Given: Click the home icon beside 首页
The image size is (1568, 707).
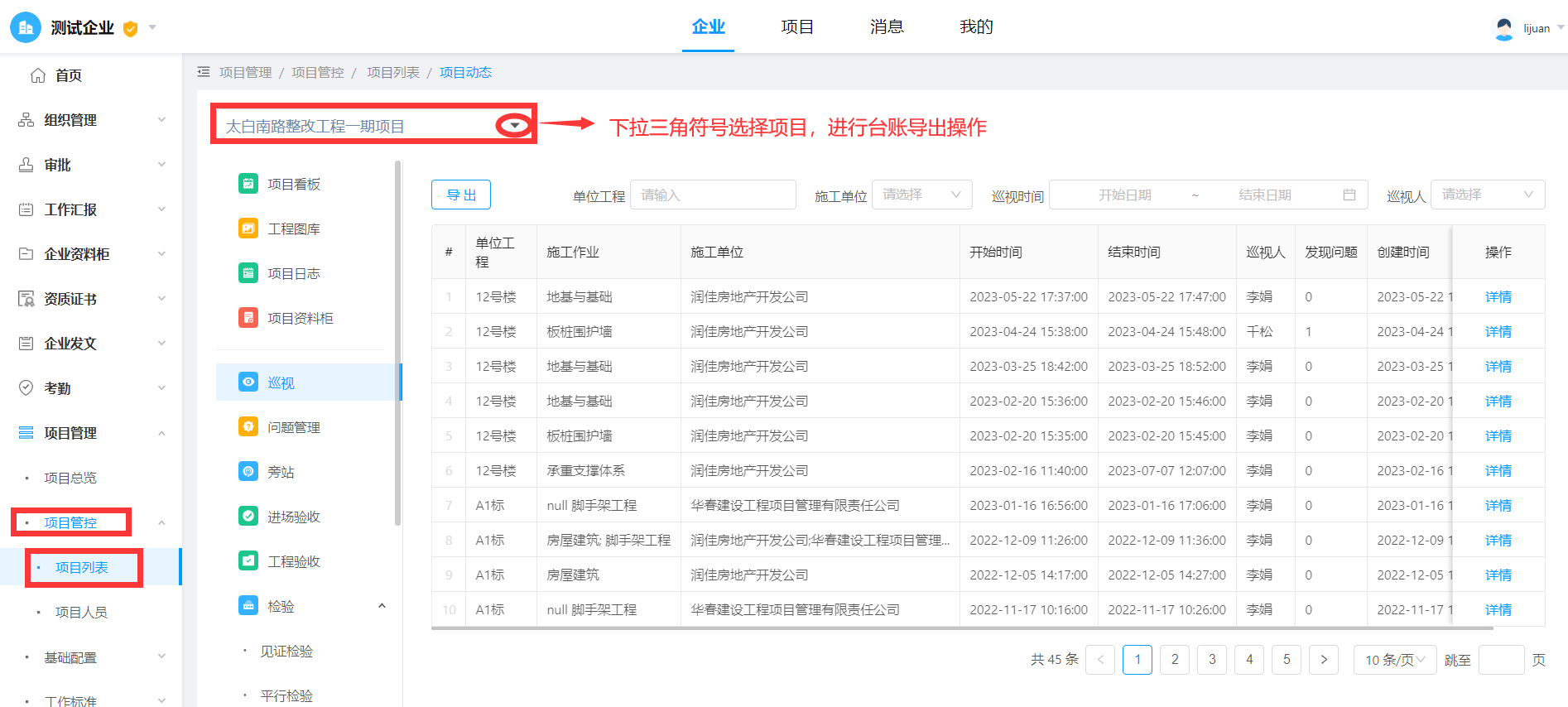Looking at the screenshot, I should coord(38,75).
